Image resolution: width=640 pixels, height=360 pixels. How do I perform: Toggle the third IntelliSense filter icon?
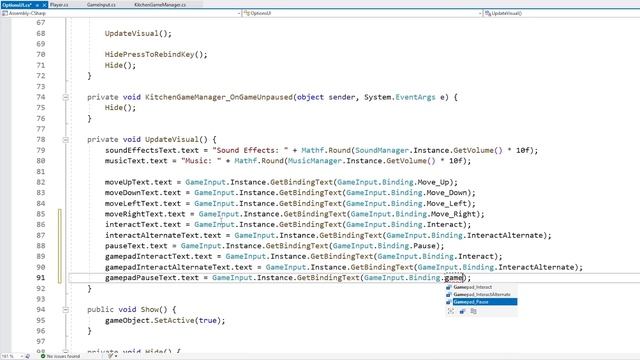473,311
